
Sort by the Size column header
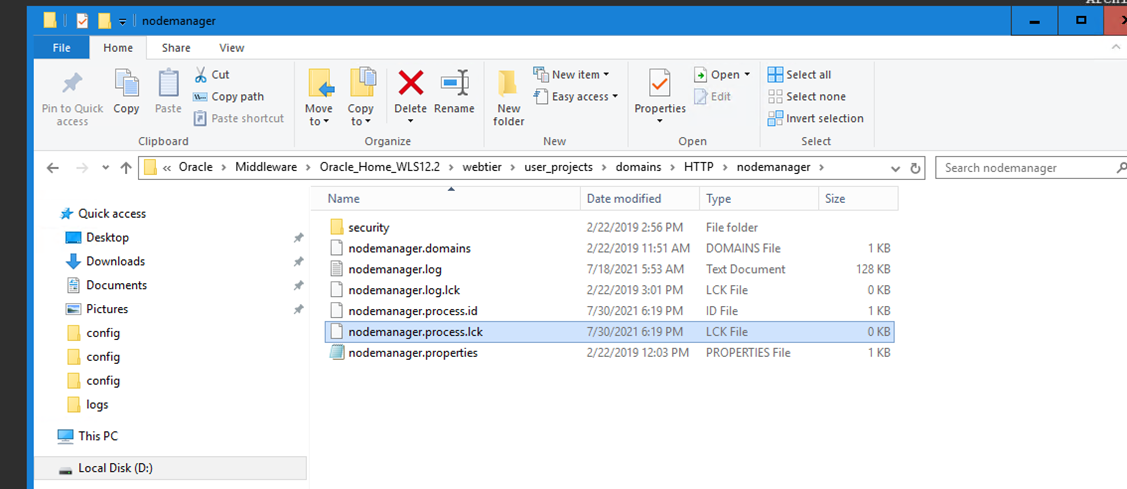858,198
